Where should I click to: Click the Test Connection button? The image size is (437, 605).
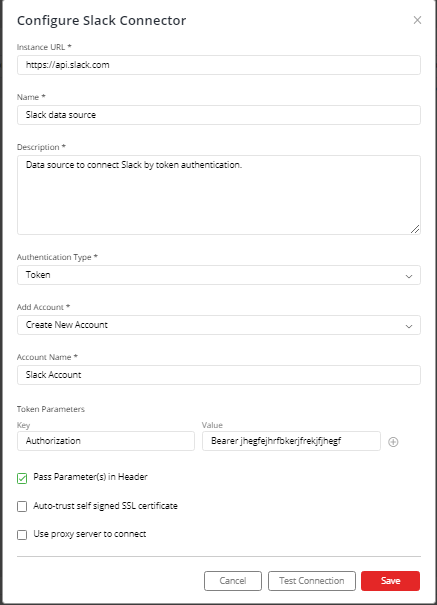(x=312, y=581)
